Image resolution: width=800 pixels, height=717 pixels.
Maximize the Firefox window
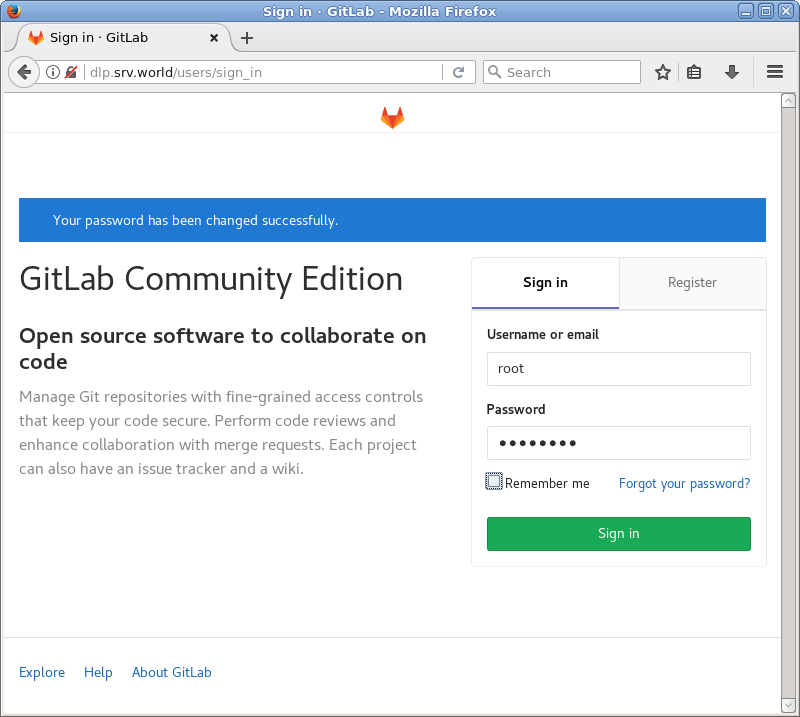point(765,11)
